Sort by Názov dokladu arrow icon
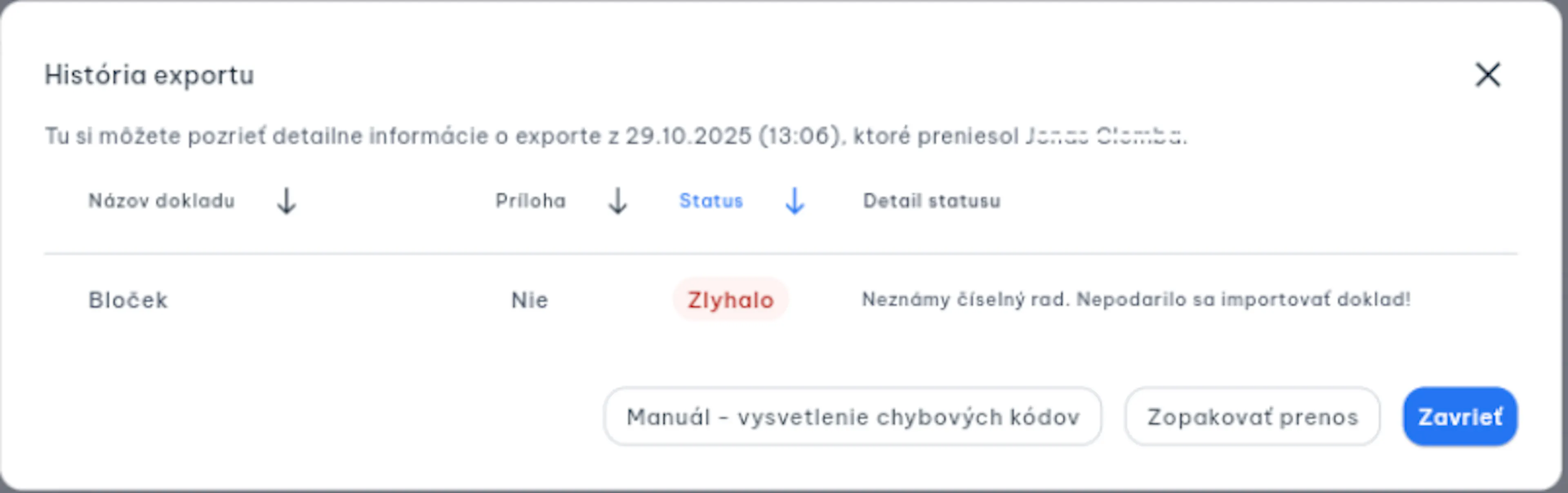Viewport: 1568px width, 493px height. tap(287, 201)
